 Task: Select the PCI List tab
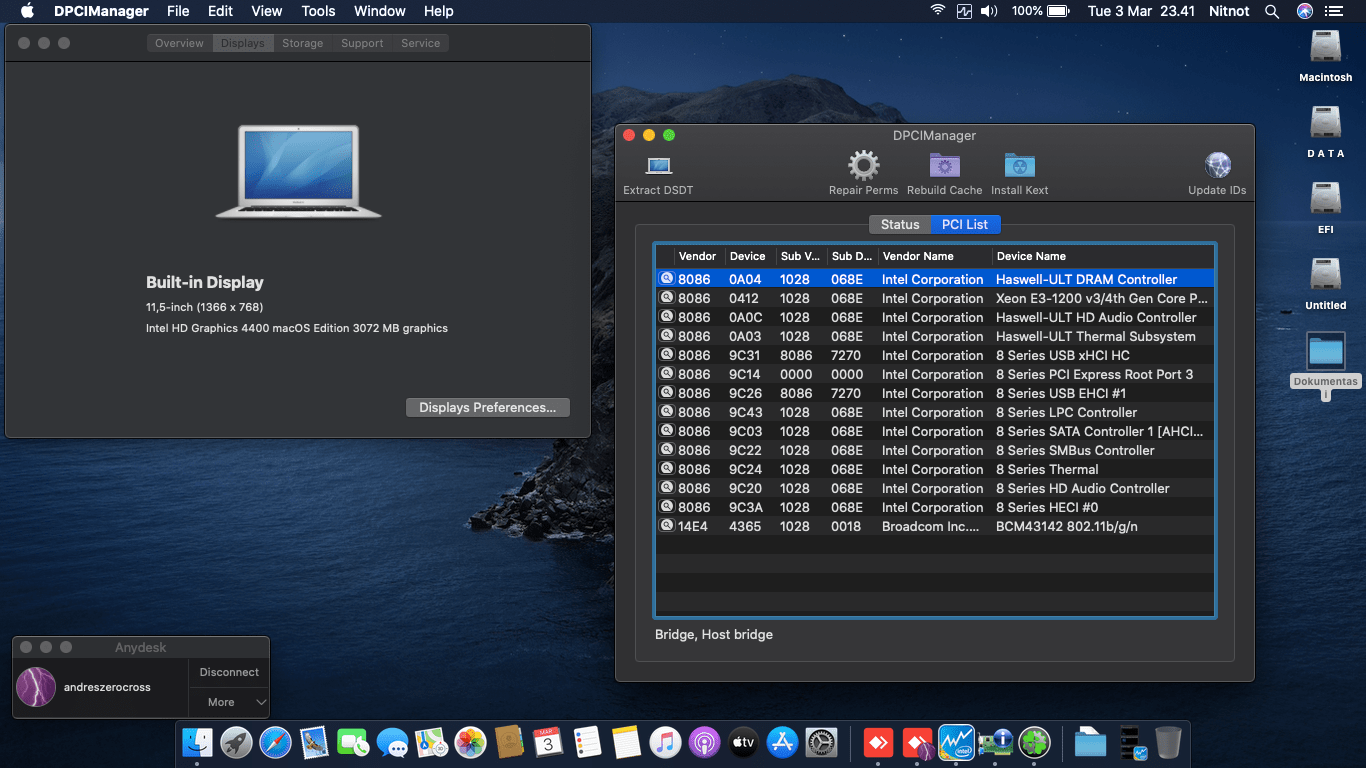pos(965,225)
